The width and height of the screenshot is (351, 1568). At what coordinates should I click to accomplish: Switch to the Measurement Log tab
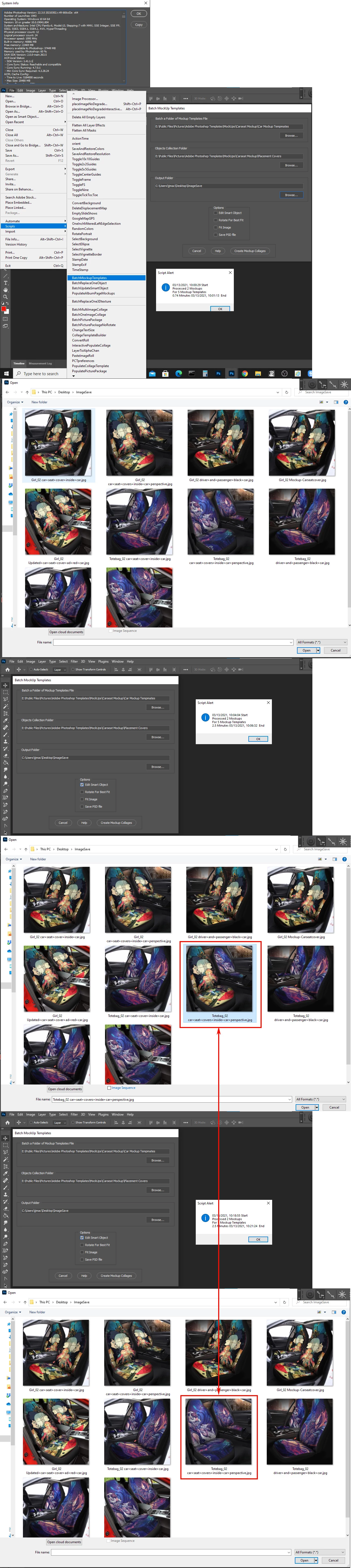[40, 363]
